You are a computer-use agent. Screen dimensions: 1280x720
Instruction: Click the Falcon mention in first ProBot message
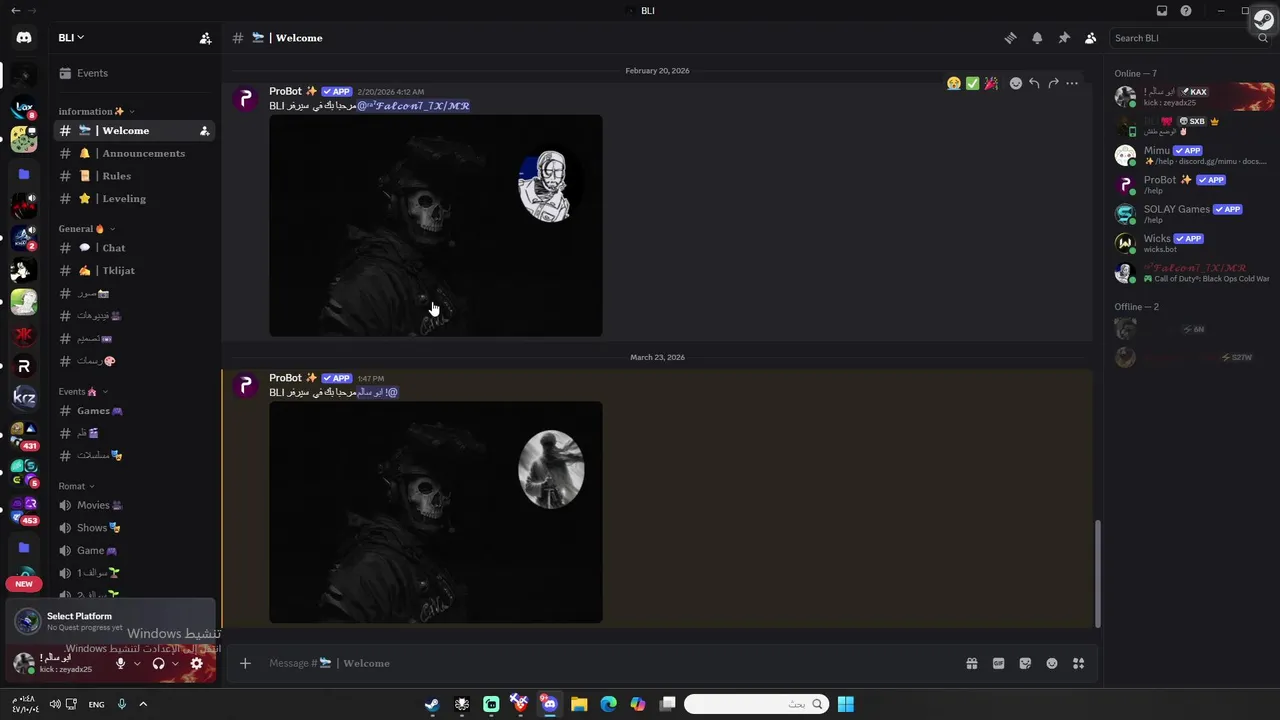click(x=413, y=106)
